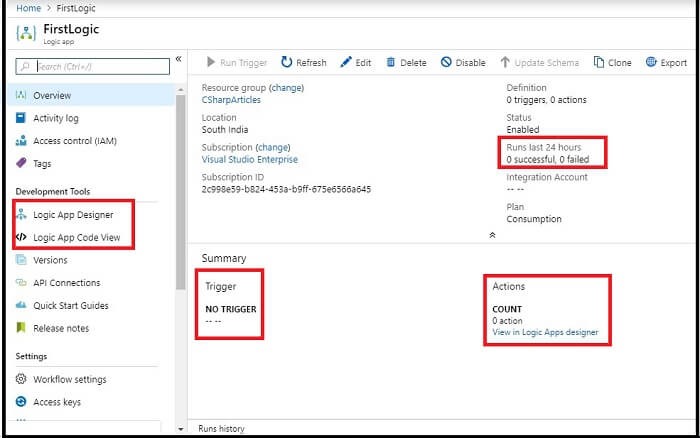Open the Overview menu item
Viewport: 700px width, 438px height.
coord(91,95)
